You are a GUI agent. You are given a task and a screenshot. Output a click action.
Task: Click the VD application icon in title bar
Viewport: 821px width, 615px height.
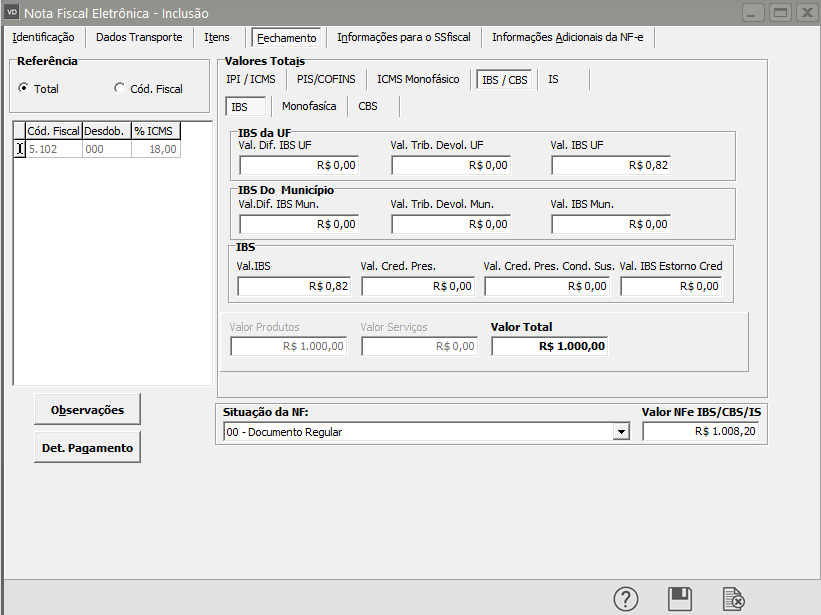12,11
